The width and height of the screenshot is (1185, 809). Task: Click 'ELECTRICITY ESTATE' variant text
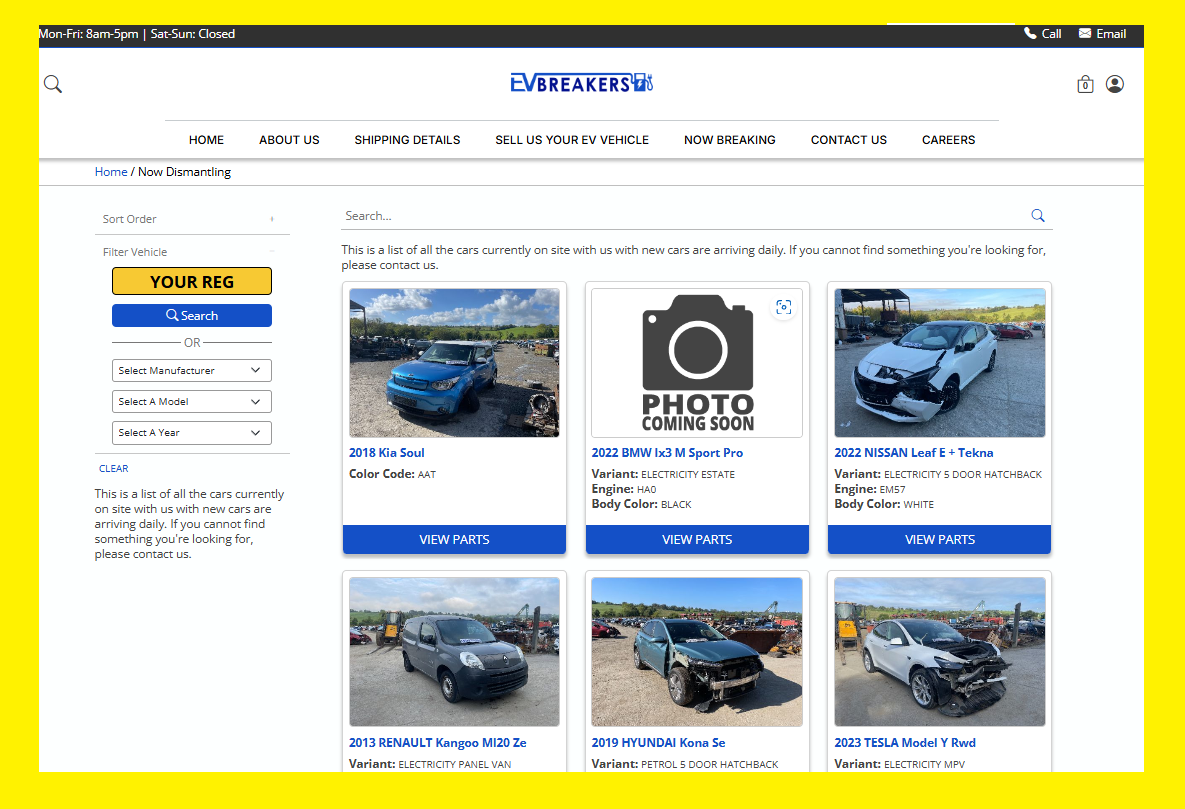pos(688,475)
